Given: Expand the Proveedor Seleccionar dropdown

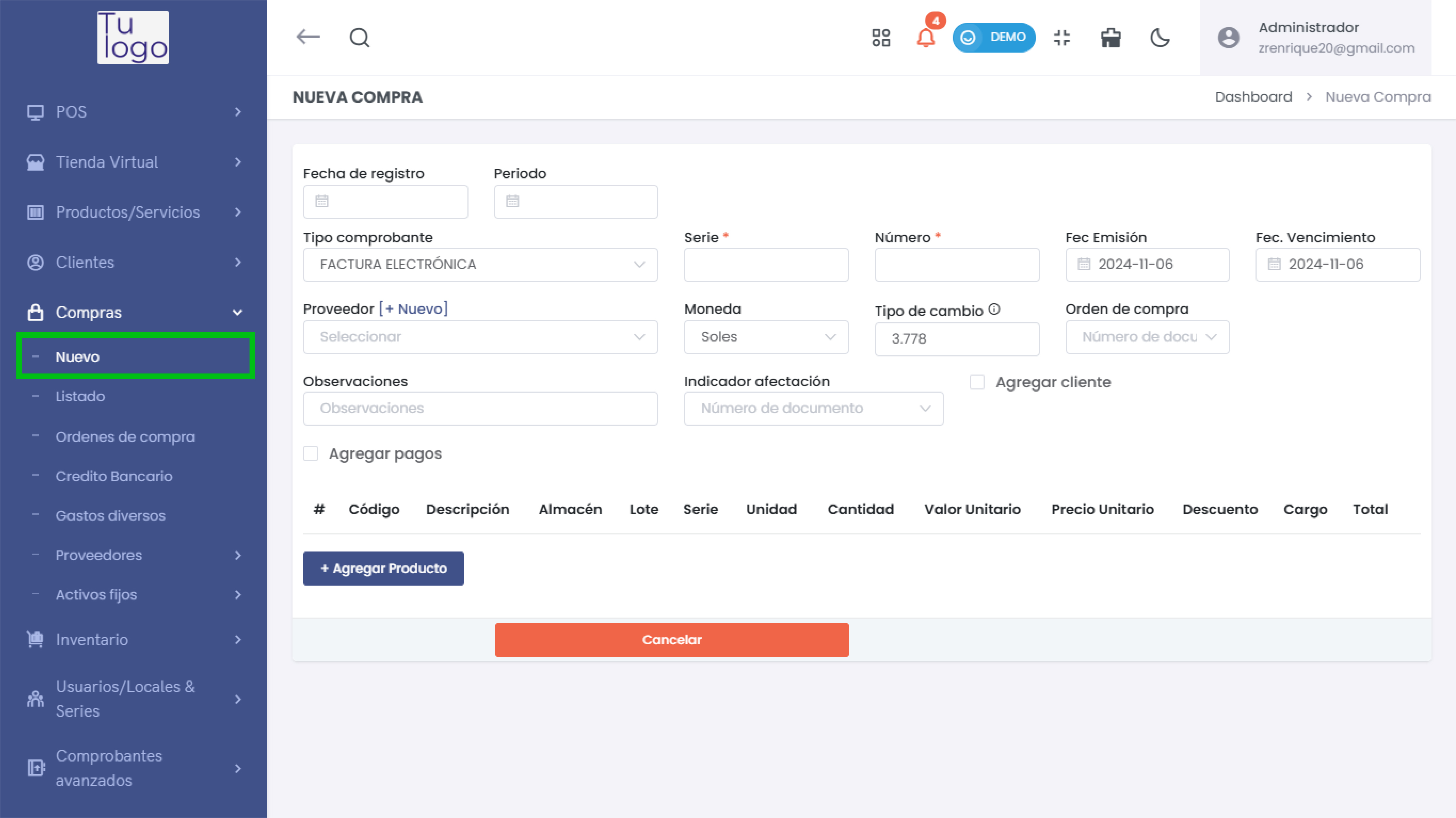Looking at the screenshot, I should pos(481,337).
